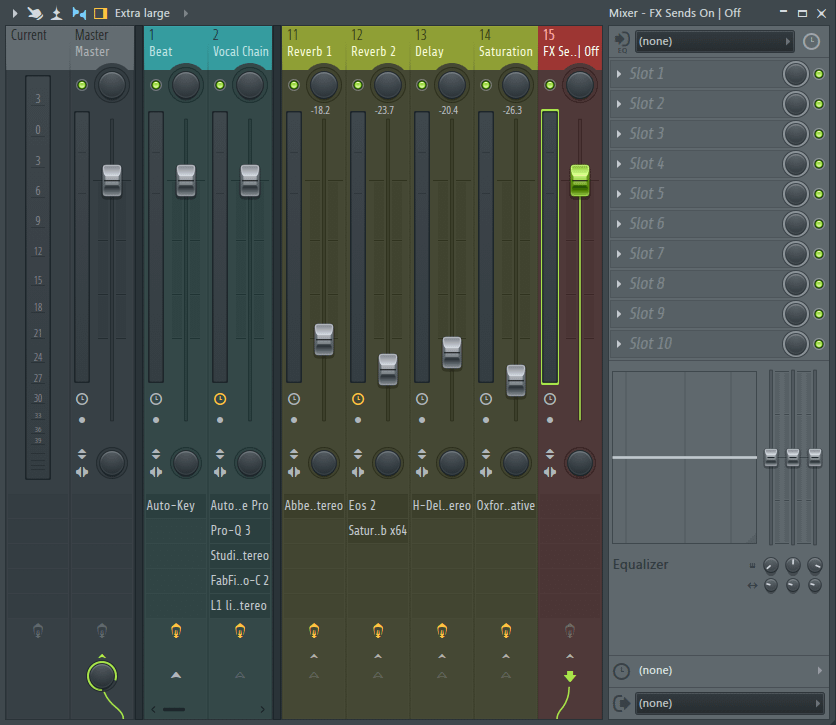This screenshot has height=725, width=836.
Task: Open the Auto-Key plugin on Beat track
Action: pyautogui.click(x=176, y=506)
